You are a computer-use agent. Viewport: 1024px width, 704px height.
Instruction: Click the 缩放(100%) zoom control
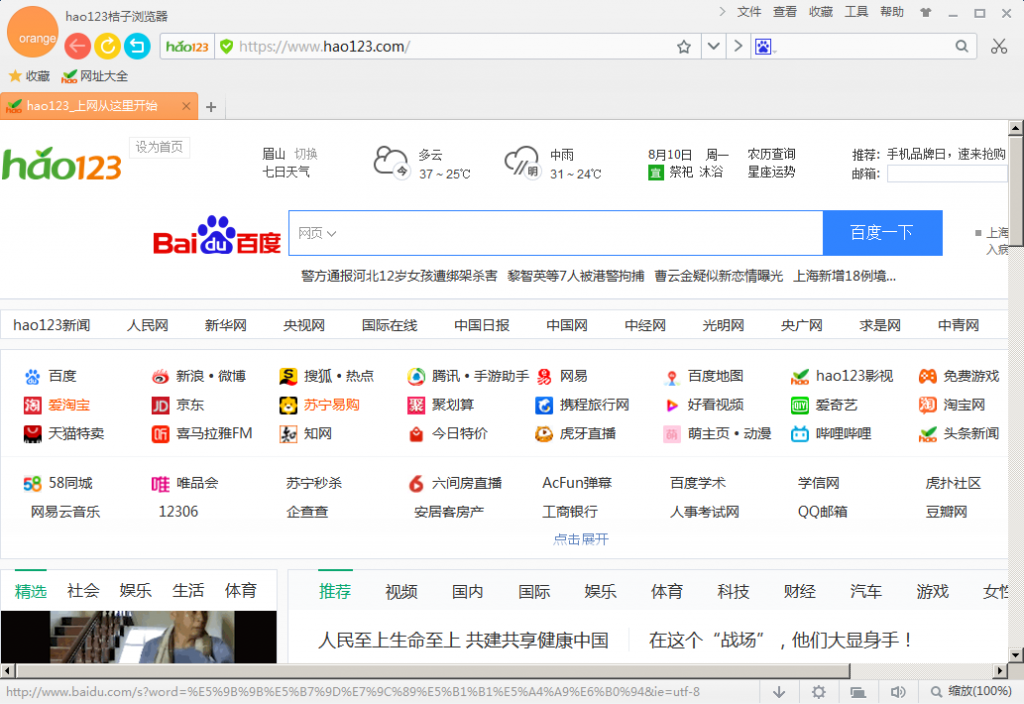coord(973,692)
